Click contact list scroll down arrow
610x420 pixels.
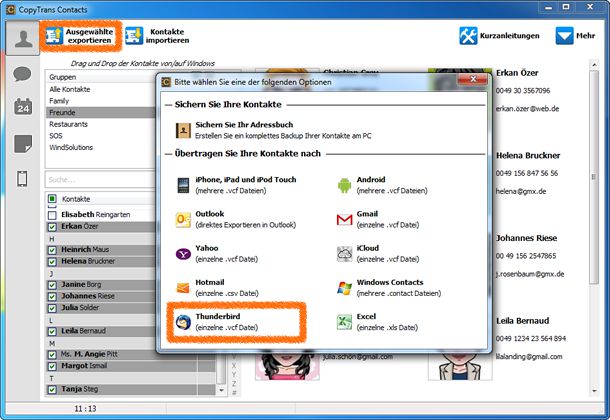point(221,390)
